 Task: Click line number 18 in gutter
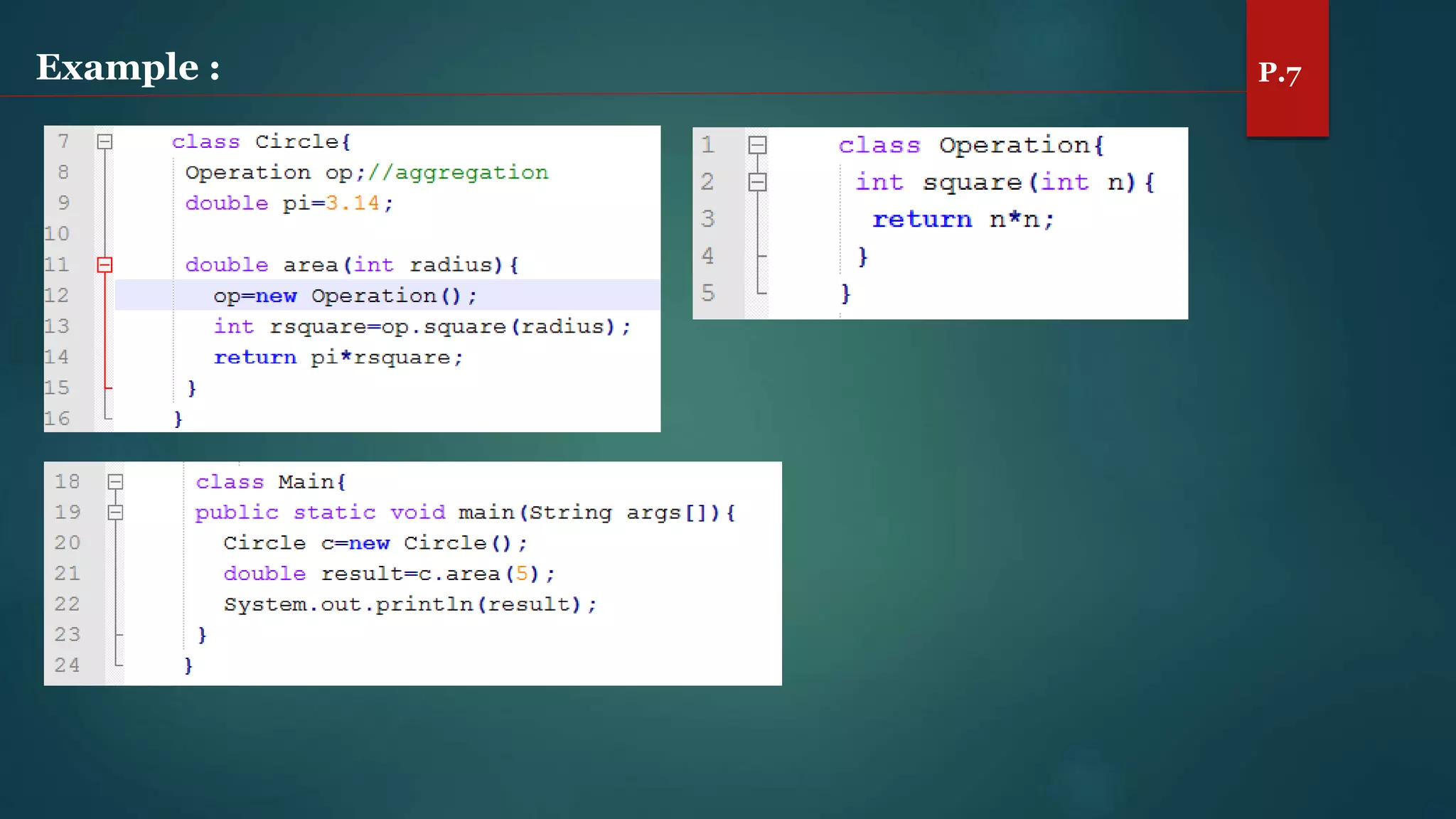tap(68, 482)
